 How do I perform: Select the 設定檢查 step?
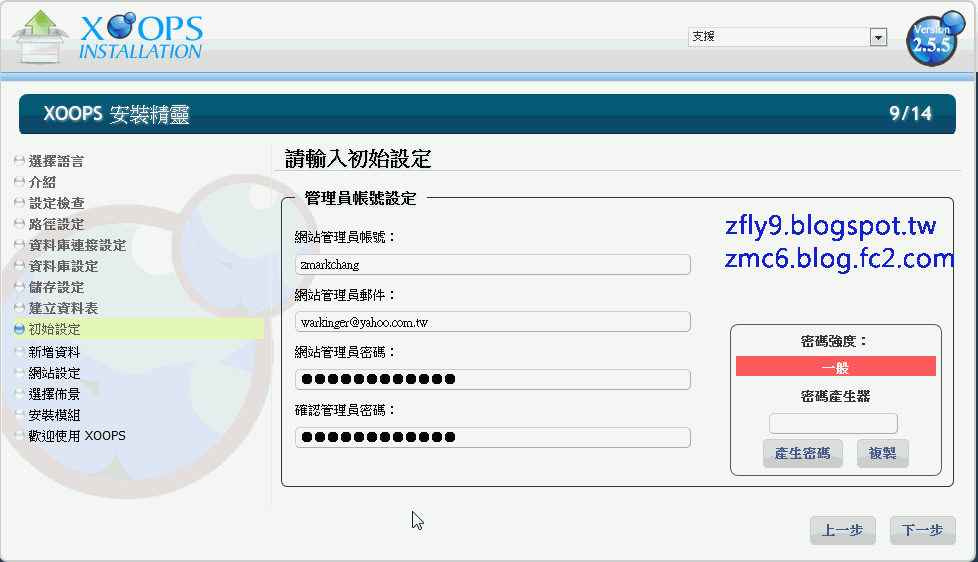pos(56,203)
